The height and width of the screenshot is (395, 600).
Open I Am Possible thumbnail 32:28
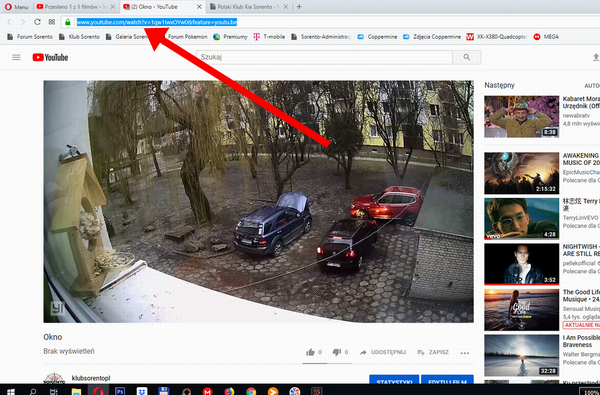[x=522, y=356]
